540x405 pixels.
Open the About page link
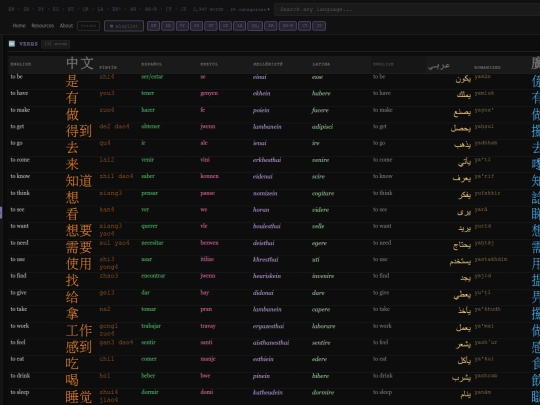click(x=66, y=26)
